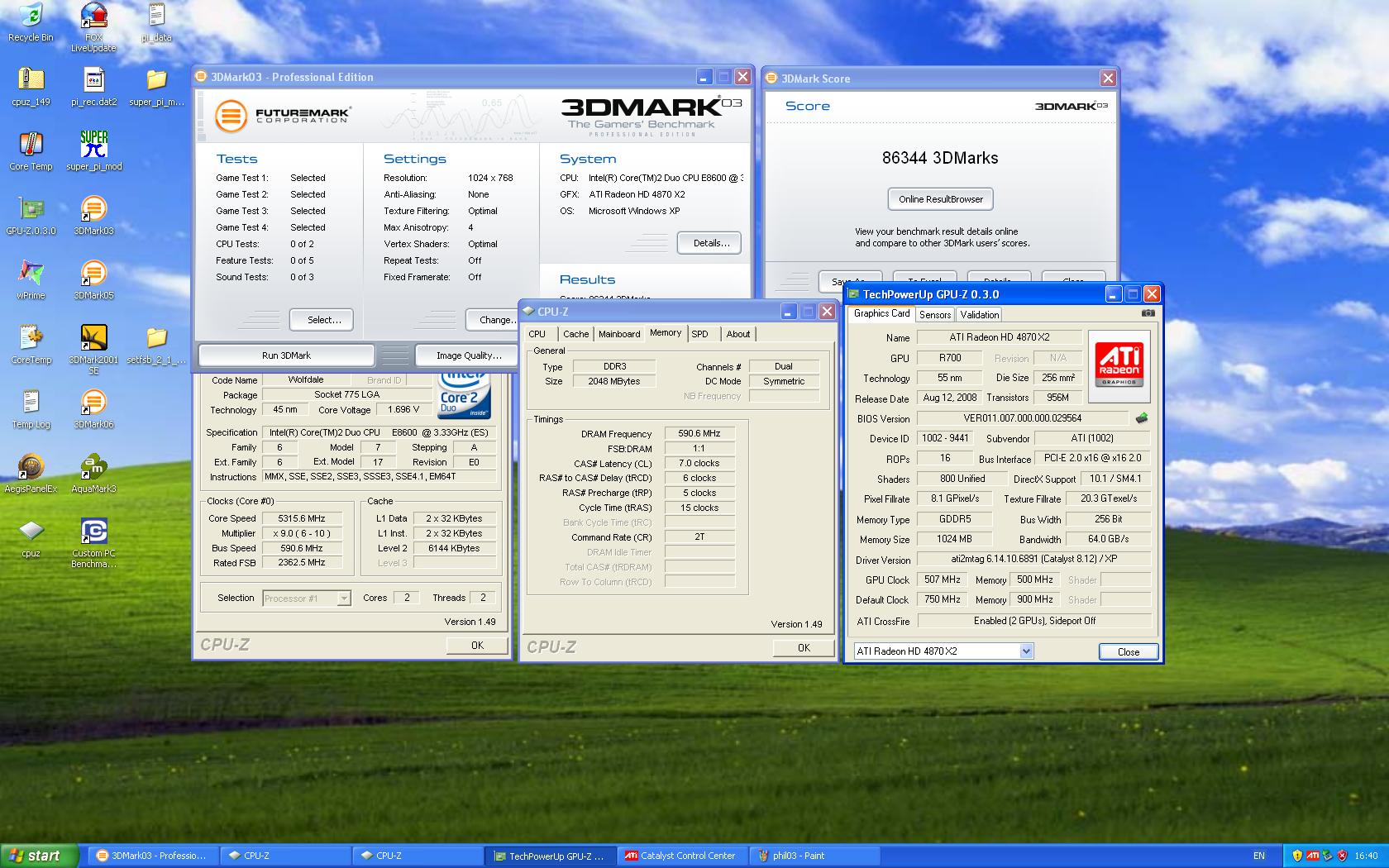Switch to Catalyst Control Center taskbar item
The height and width of the screenshot is (868, 1389).
click(681, 856)
